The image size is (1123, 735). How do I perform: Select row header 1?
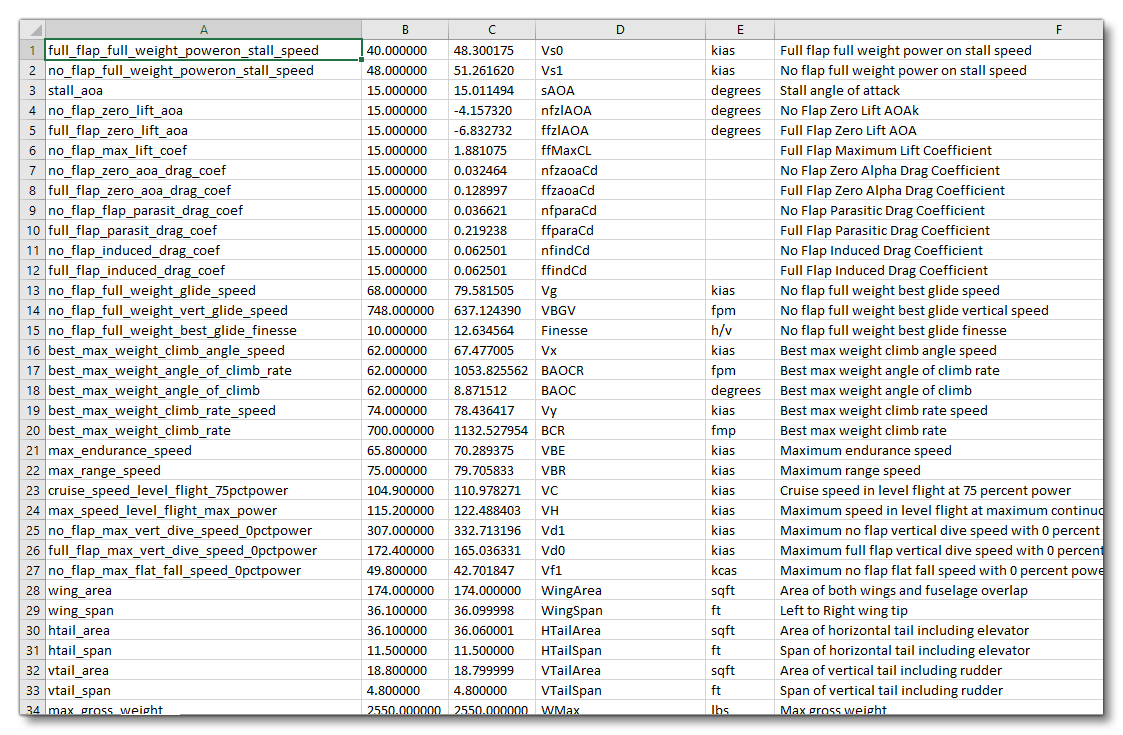tap(33, 50)
